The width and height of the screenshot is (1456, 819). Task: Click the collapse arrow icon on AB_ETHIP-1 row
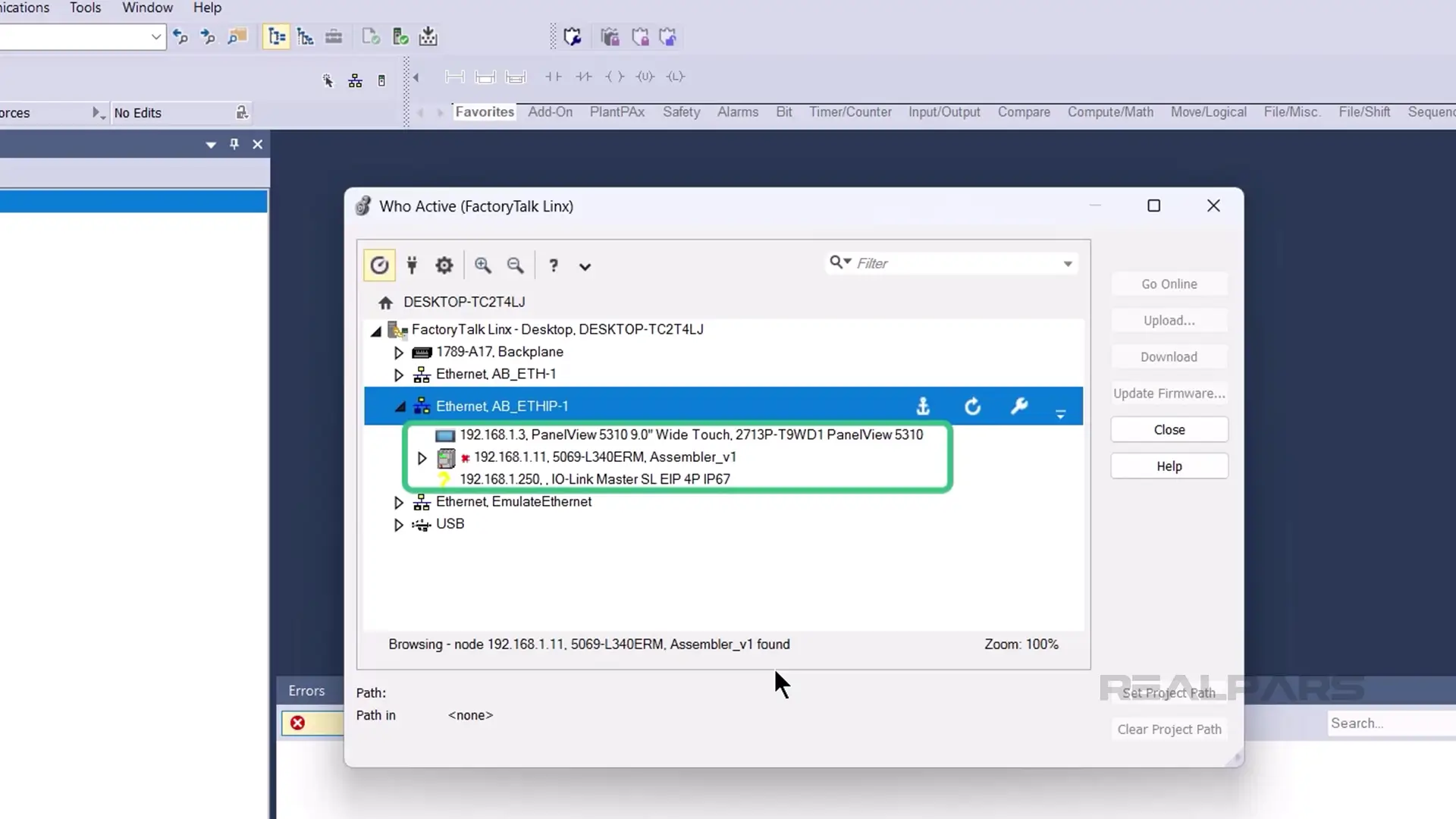click(1061, 414)
